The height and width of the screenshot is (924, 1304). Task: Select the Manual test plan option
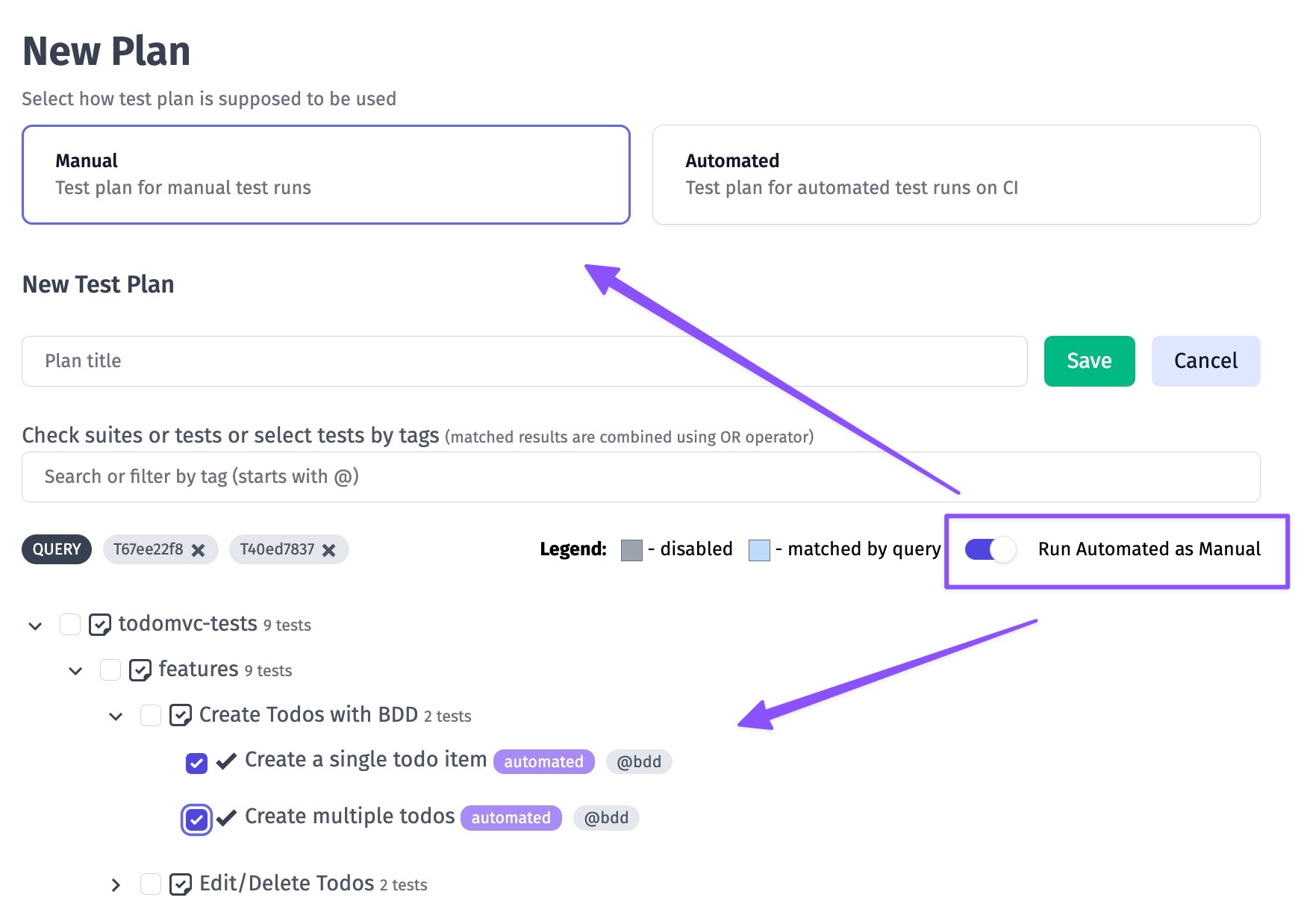tap(326, 175)
